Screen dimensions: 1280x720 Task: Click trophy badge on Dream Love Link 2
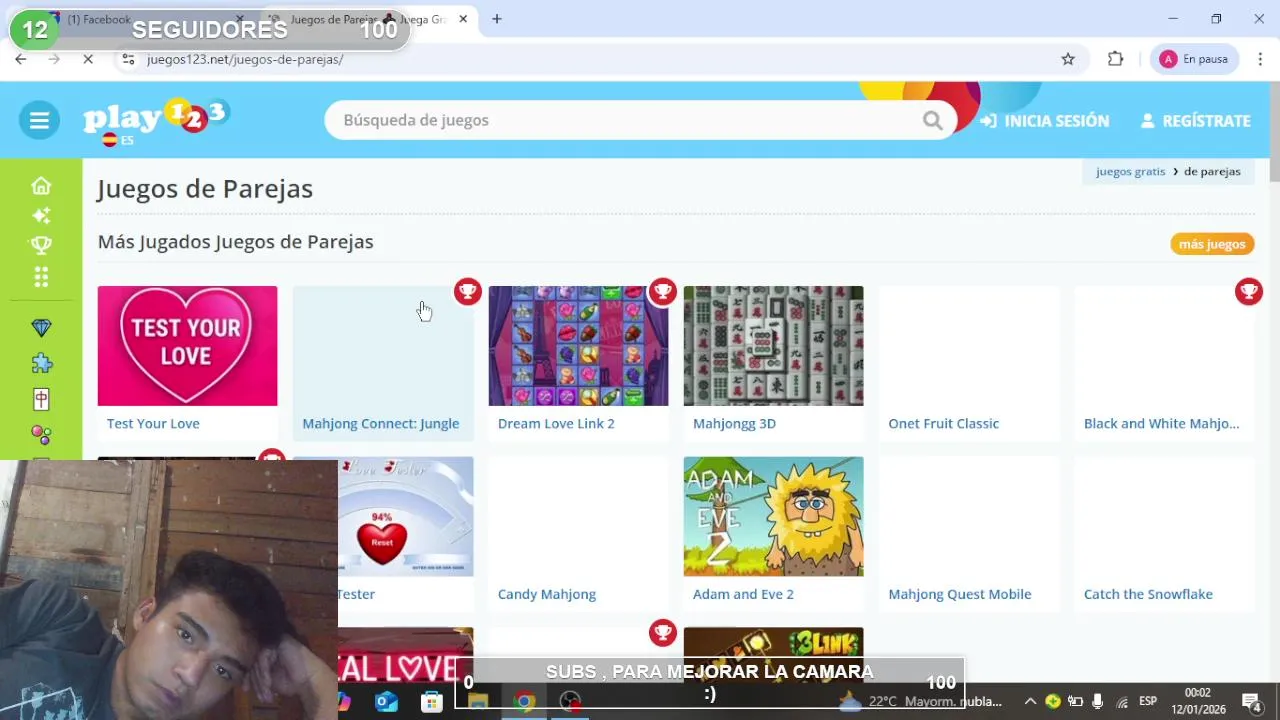click(x=662, y=291)
